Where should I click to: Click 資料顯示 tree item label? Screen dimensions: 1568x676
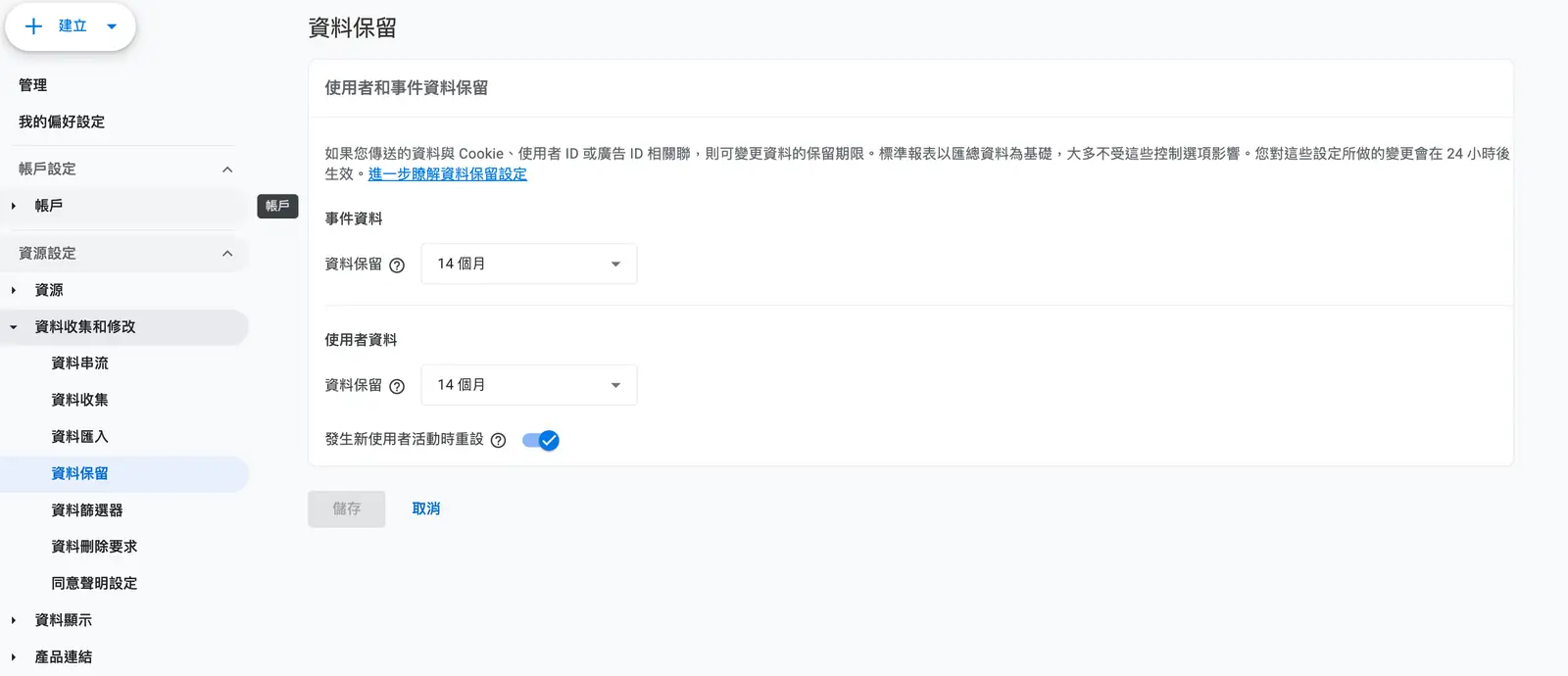pyautogui.click(x=64, y=620)
